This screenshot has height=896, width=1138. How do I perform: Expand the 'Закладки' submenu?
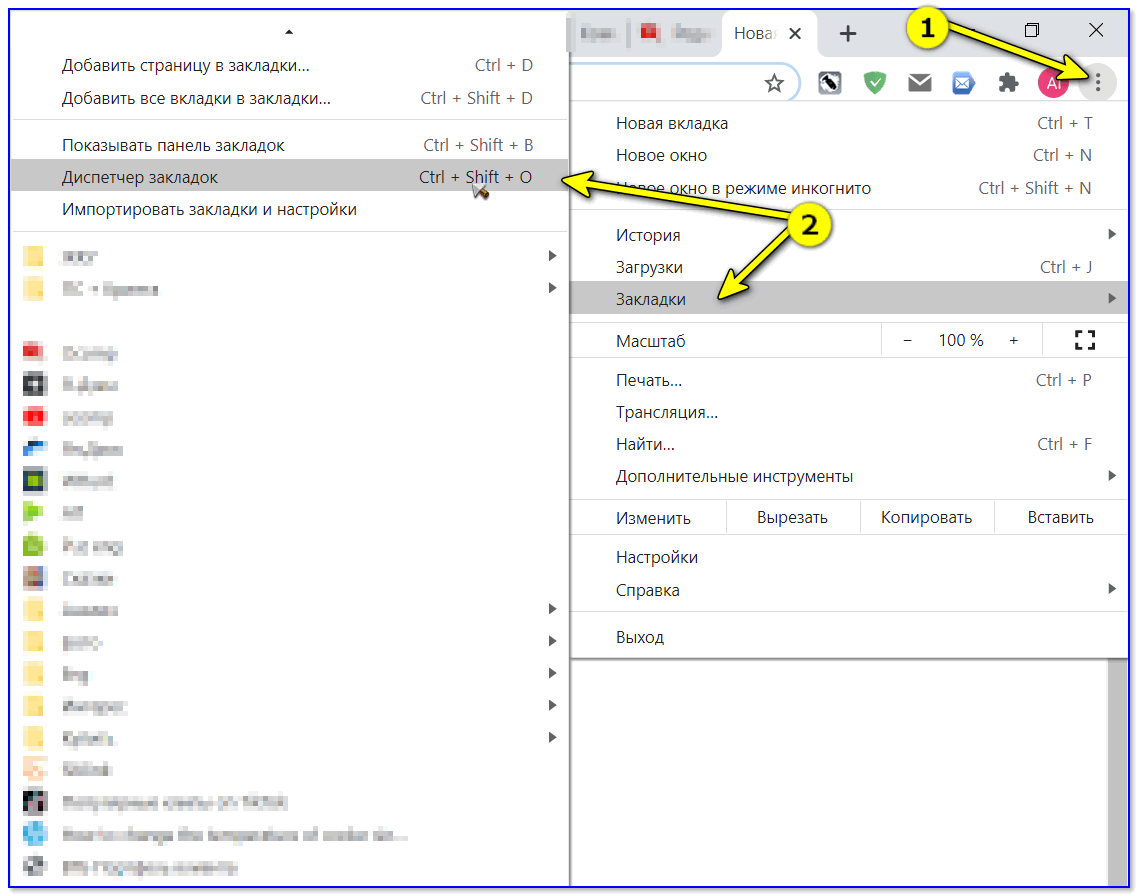point(849,298)
